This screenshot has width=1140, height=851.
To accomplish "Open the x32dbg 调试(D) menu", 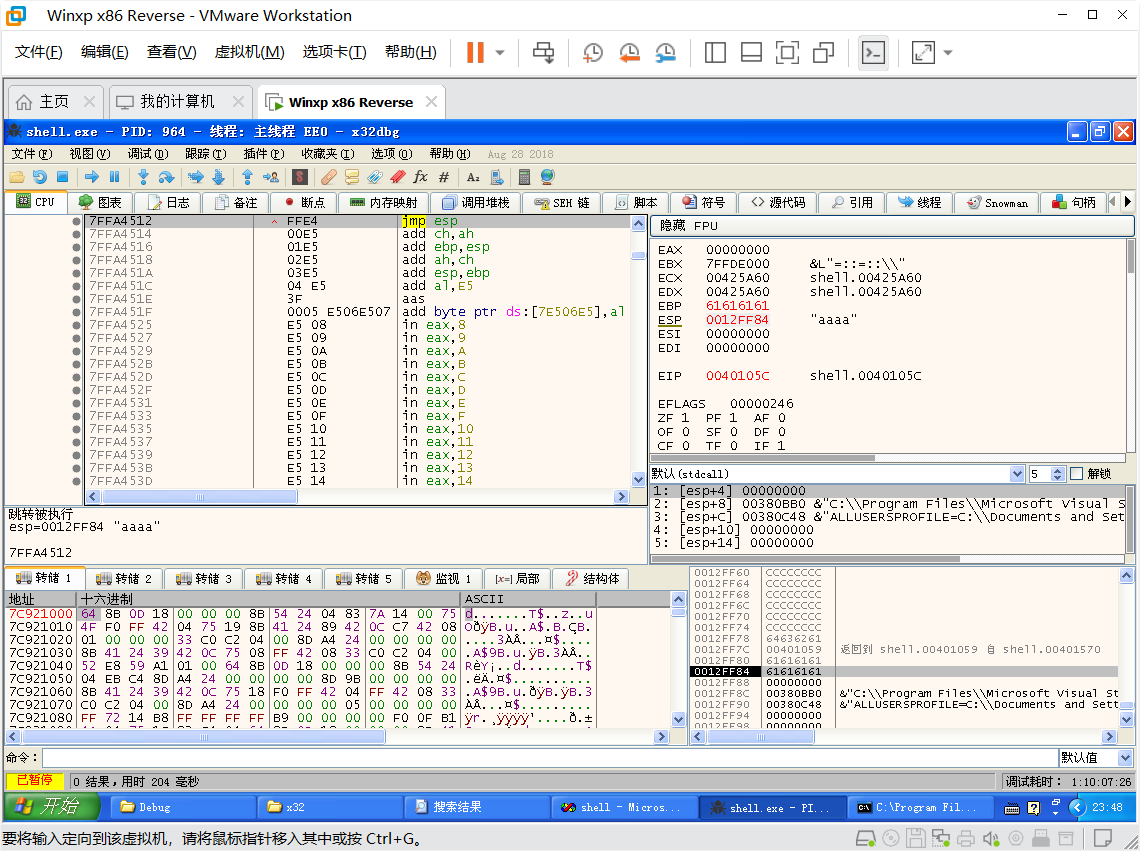I will 148,154.
